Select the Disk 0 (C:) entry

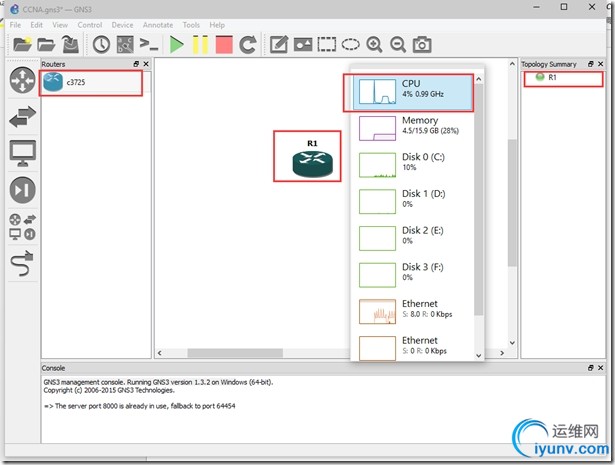click(413, 165)
